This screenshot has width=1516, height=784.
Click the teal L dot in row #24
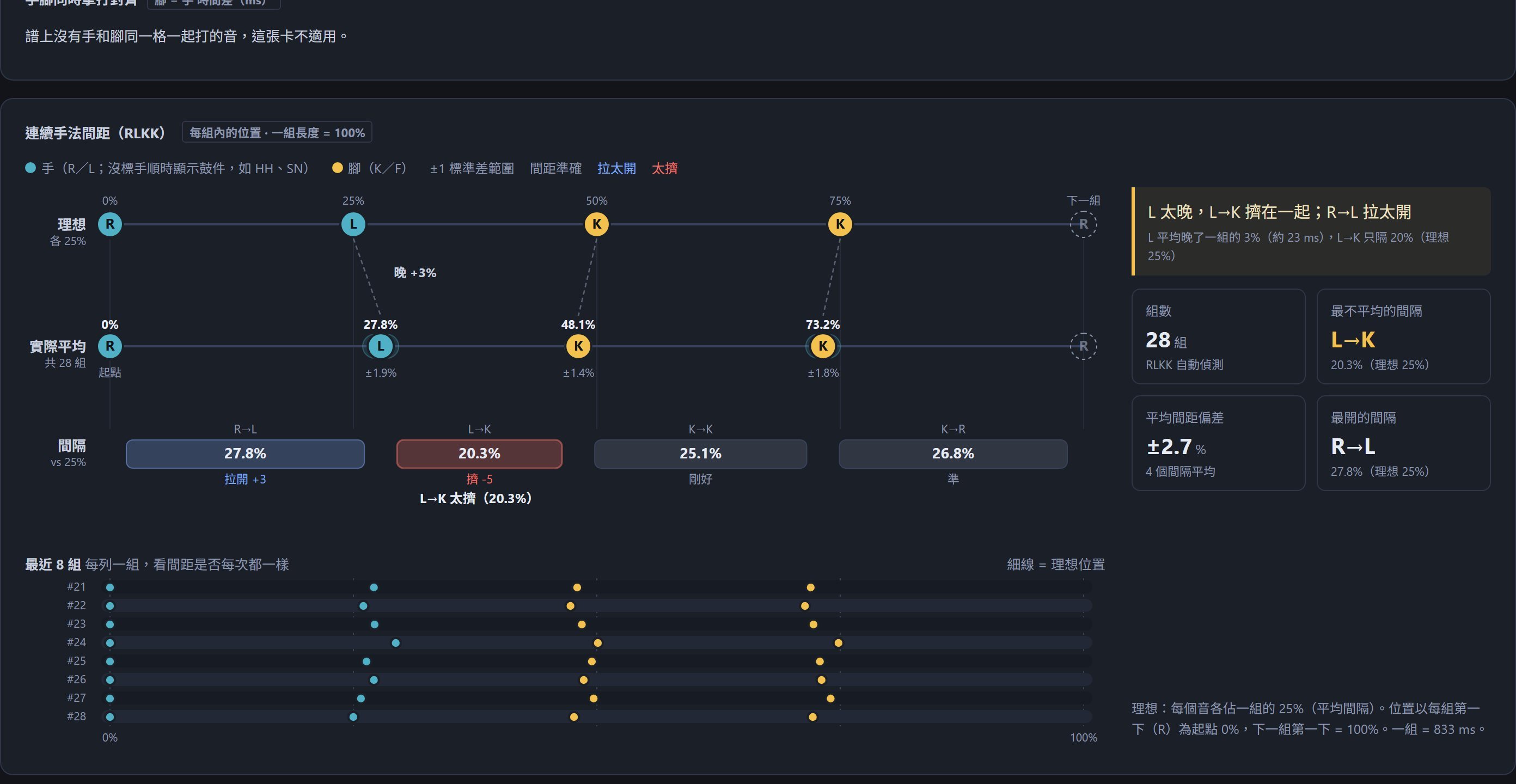395,643
